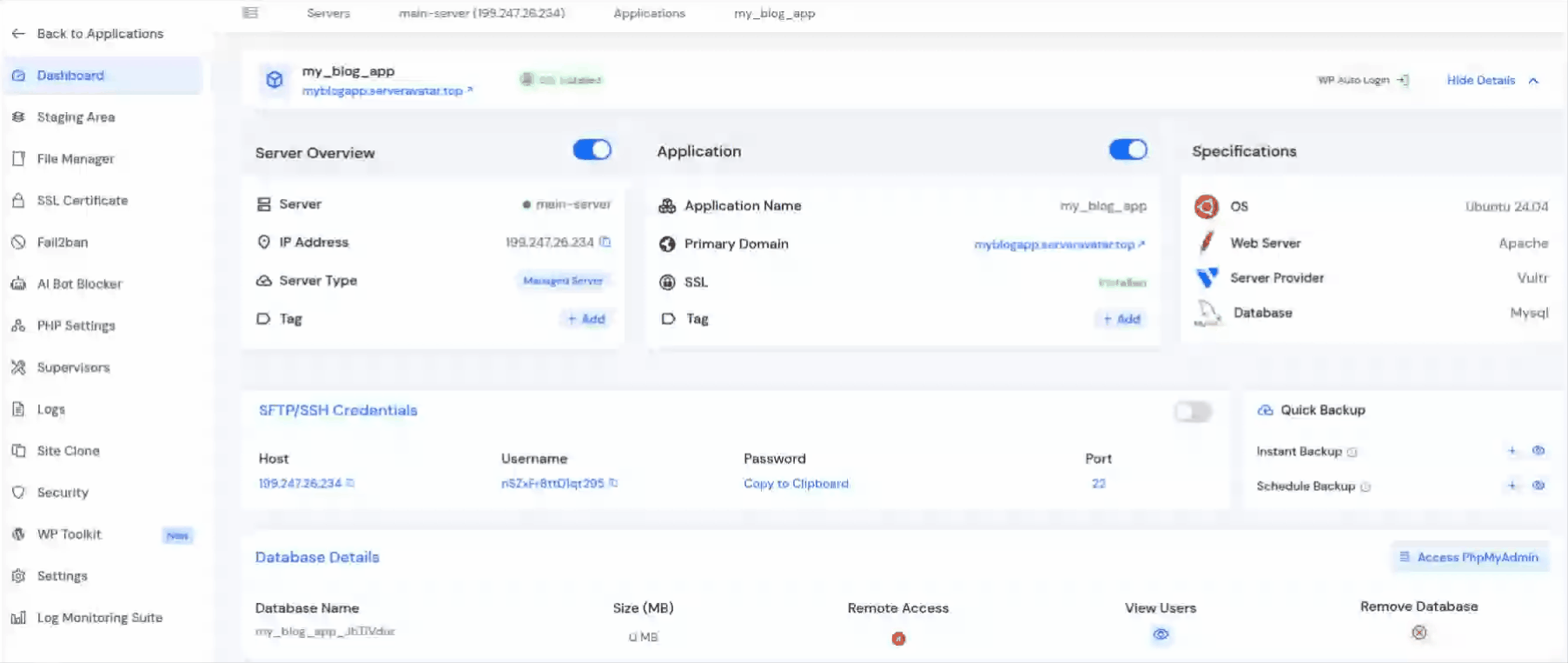1568x663 pixels.
Task: View Instant Backup eye icon
Action: [x=1538, y=451]
